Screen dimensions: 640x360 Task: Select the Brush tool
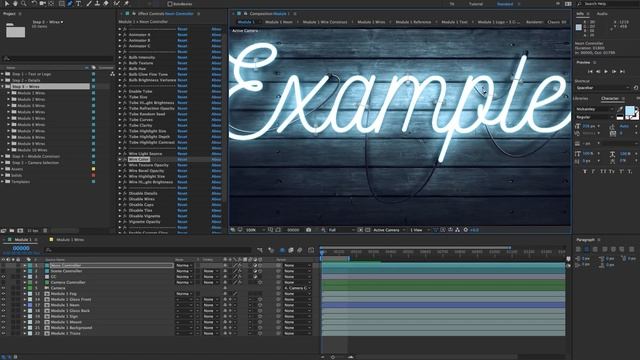point(89,4)
